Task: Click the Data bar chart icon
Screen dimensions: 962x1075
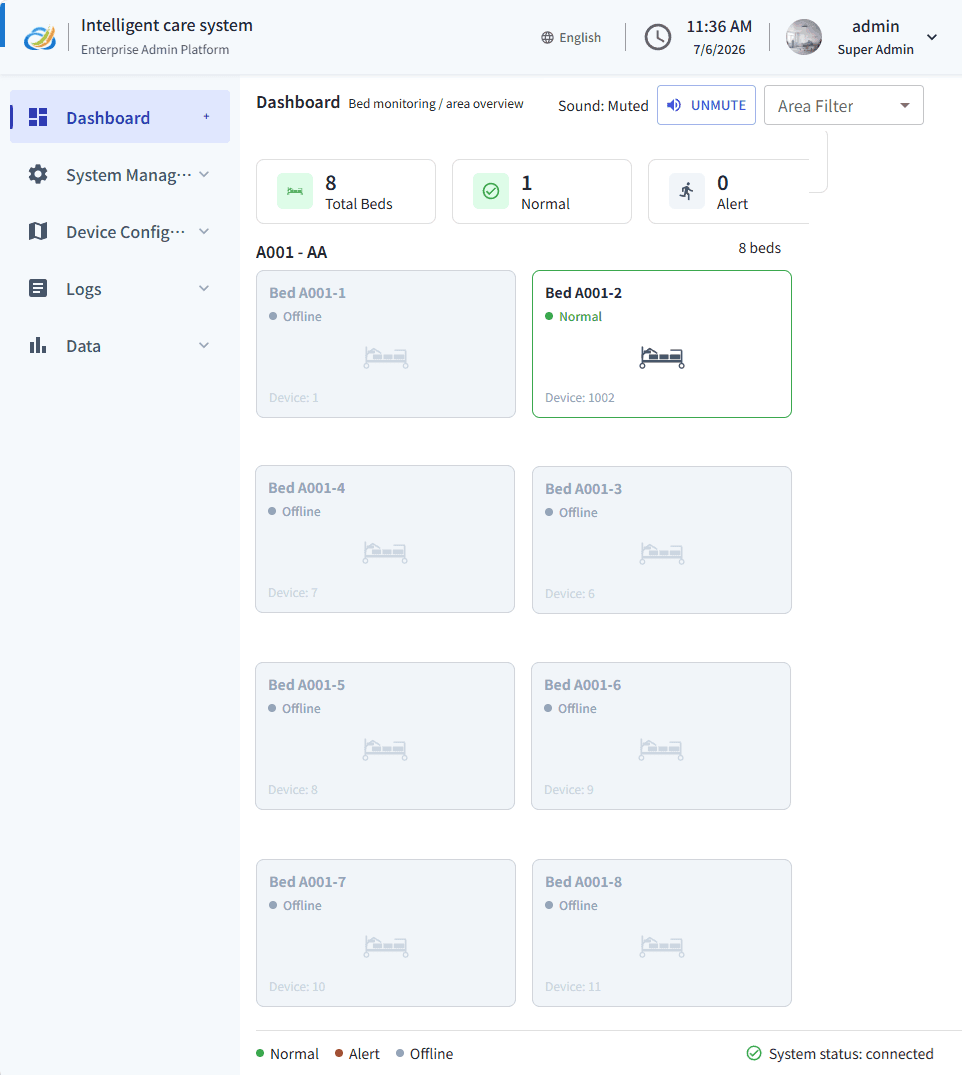Action: pos(38,345)
